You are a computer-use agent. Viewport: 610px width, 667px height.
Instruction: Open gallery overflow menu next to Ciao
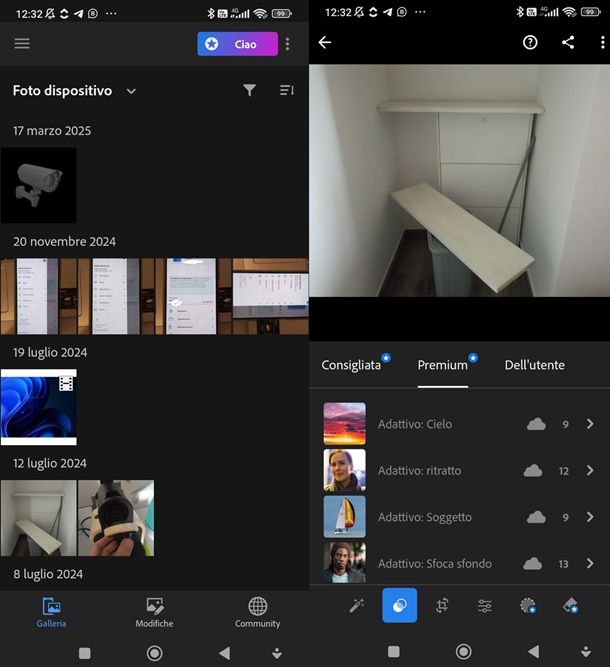288,44
